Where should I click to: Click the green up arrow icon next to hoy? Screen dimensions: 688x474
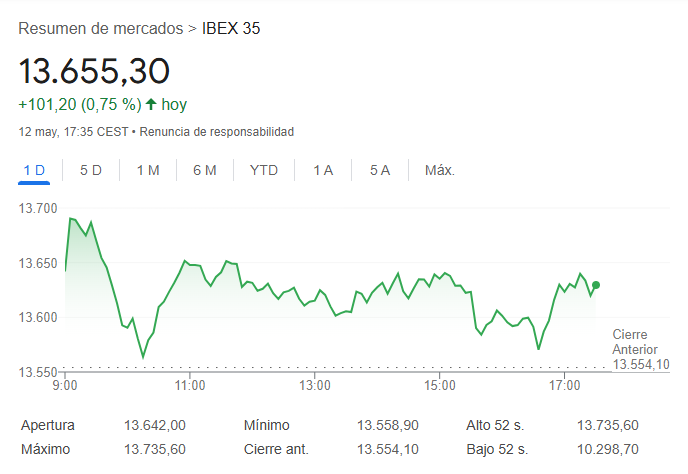pos(151,104)
